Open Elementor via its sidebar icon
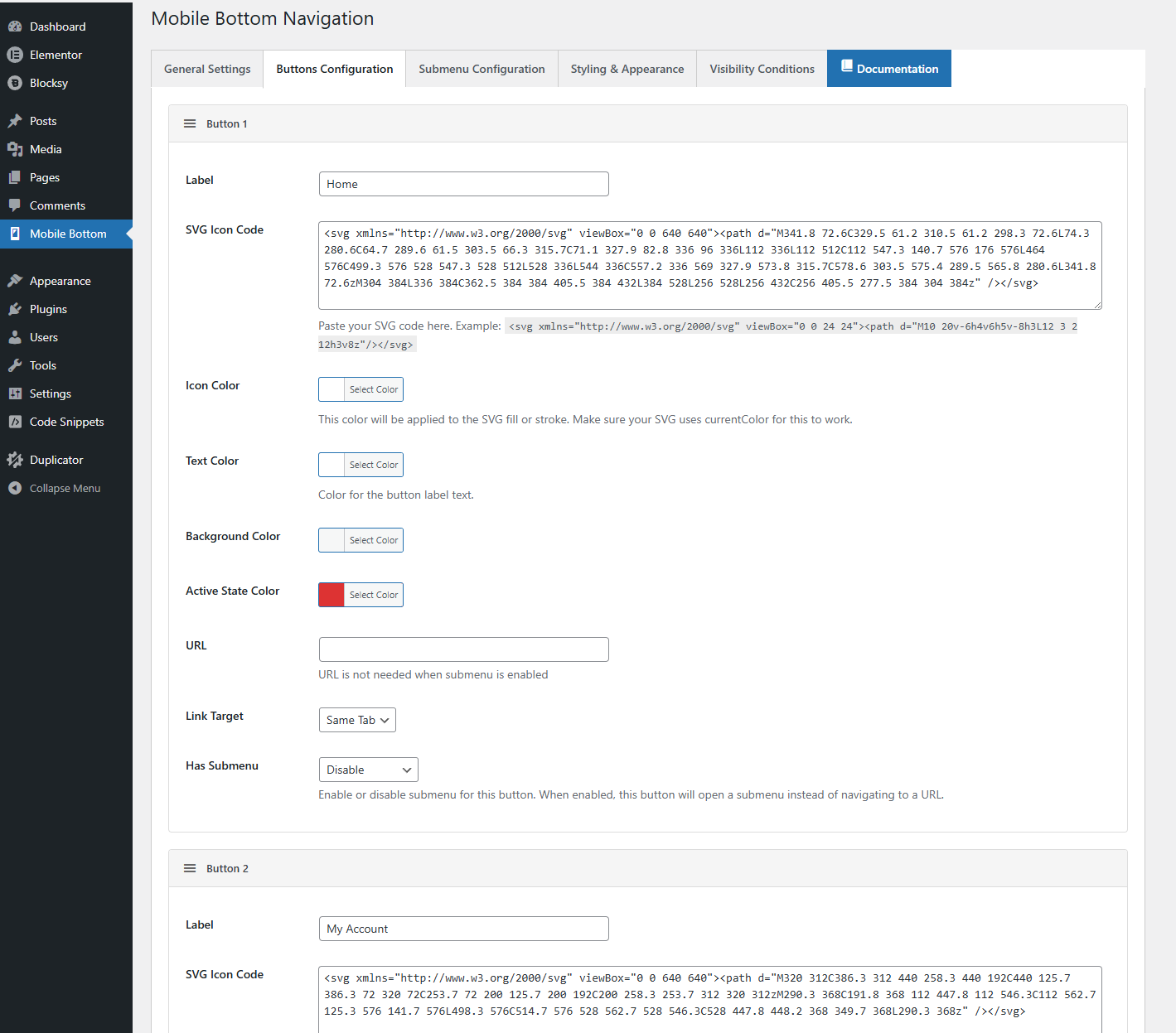Viewport: 1176px width, 1033px height. coord(15,55)
